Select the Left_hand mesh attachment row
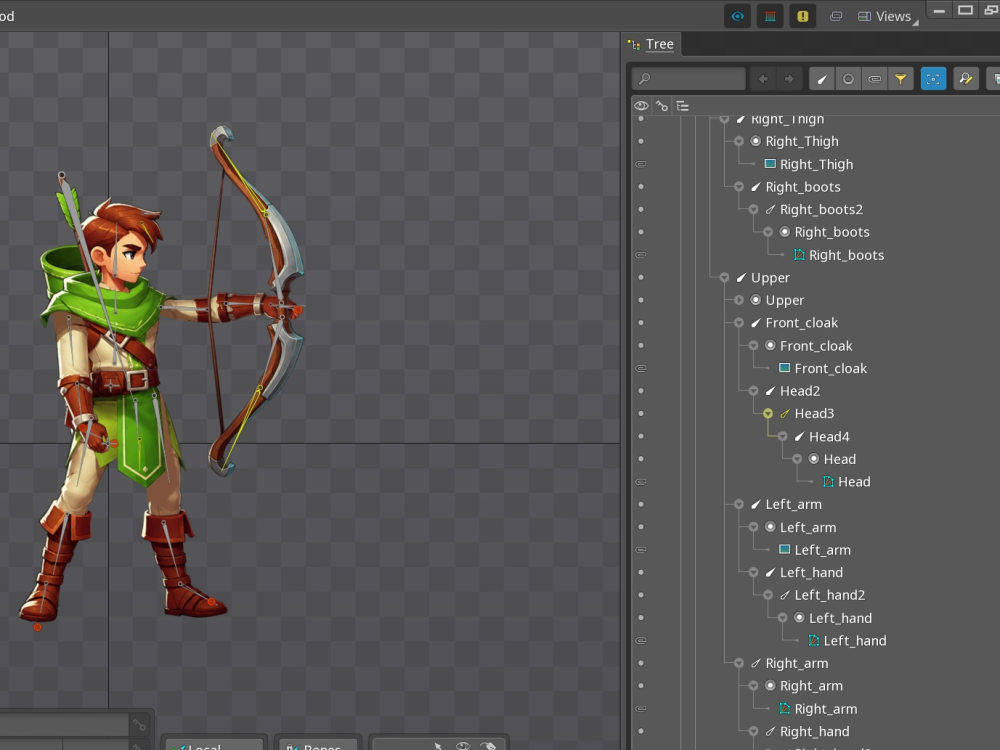The image size is (1000, 750). pos(855,640)
